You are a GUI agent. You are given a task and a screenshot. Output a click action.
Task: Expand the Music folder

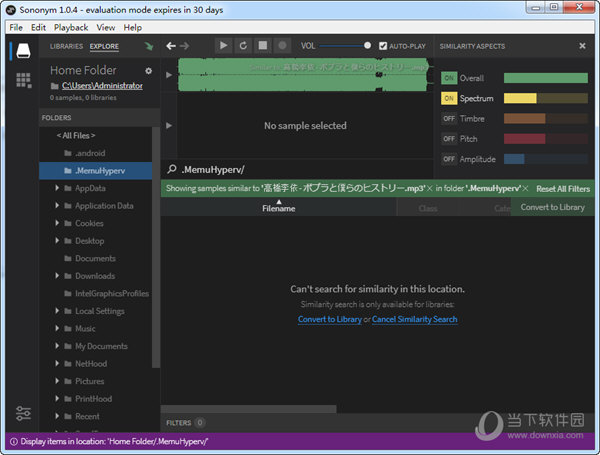click(x=57, y=328)
